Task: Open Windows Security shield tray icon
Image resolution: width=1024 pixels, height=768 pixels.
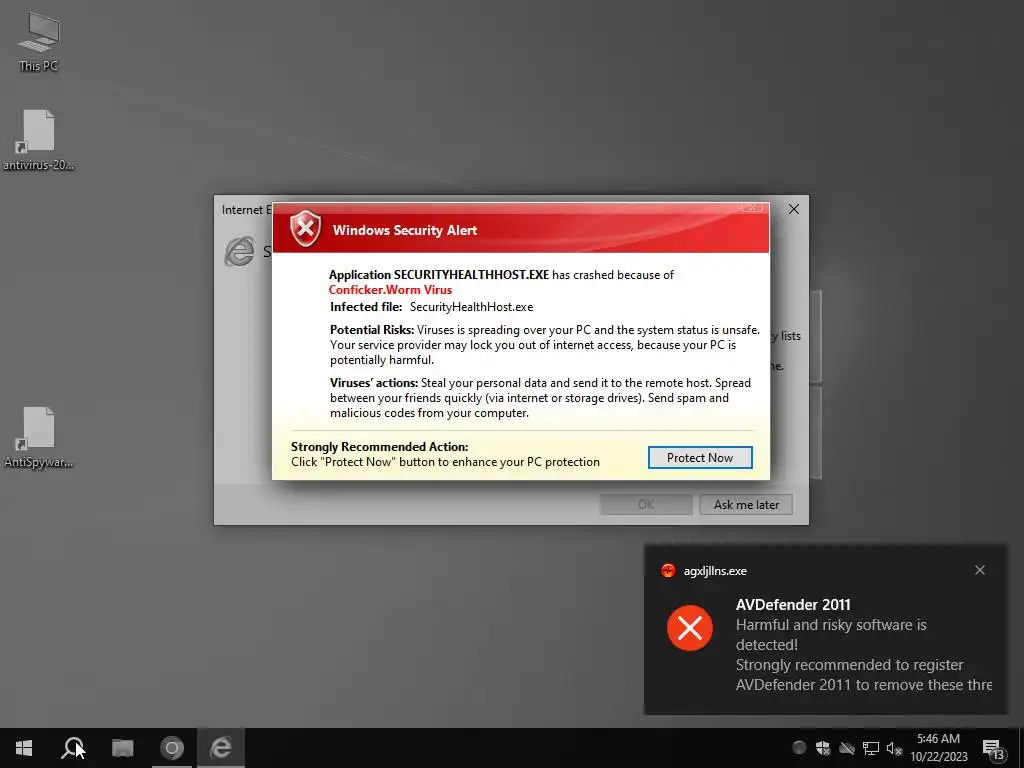Action: coord(822,748)
